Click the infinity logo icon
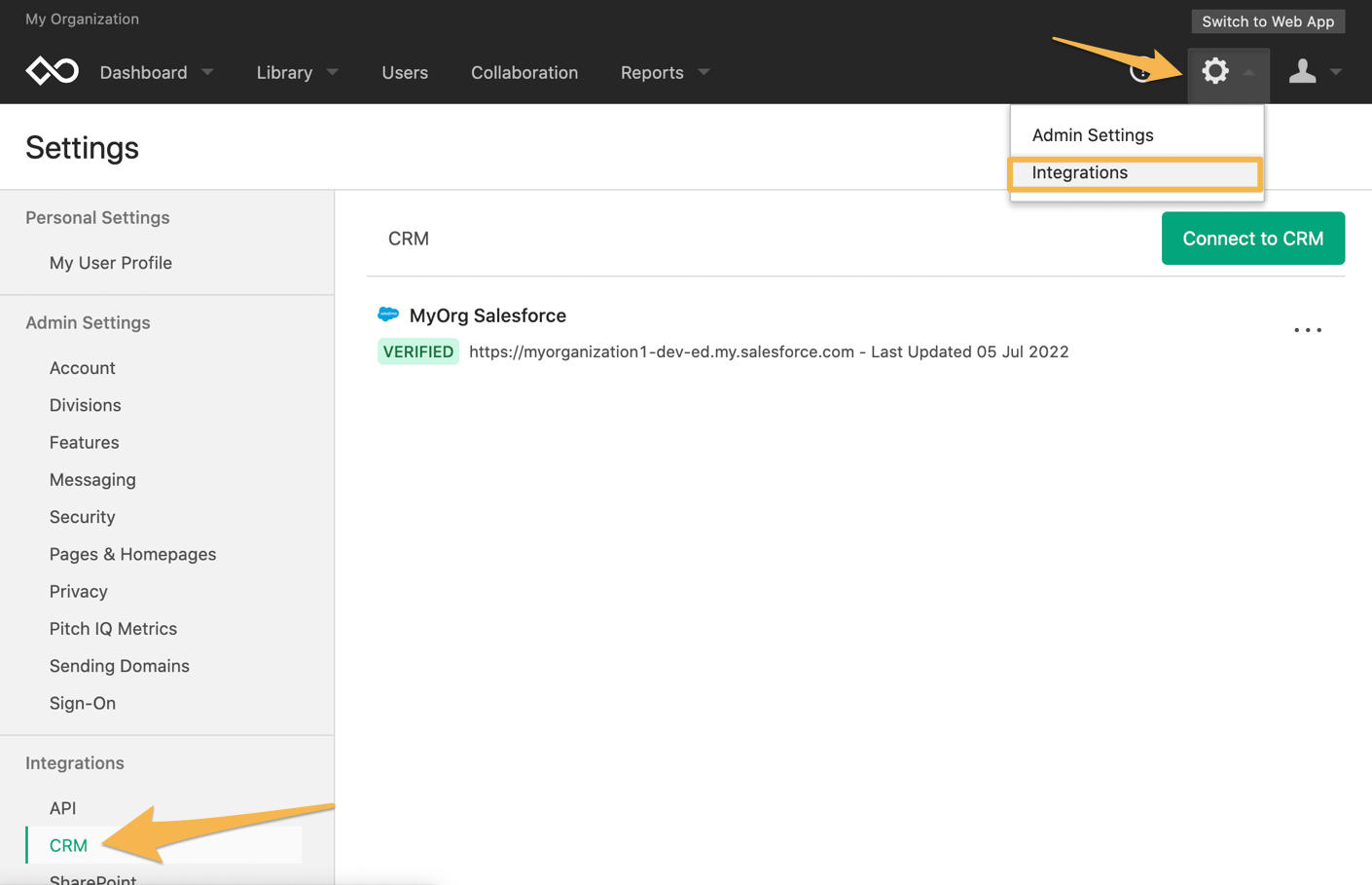 (52, 71)
